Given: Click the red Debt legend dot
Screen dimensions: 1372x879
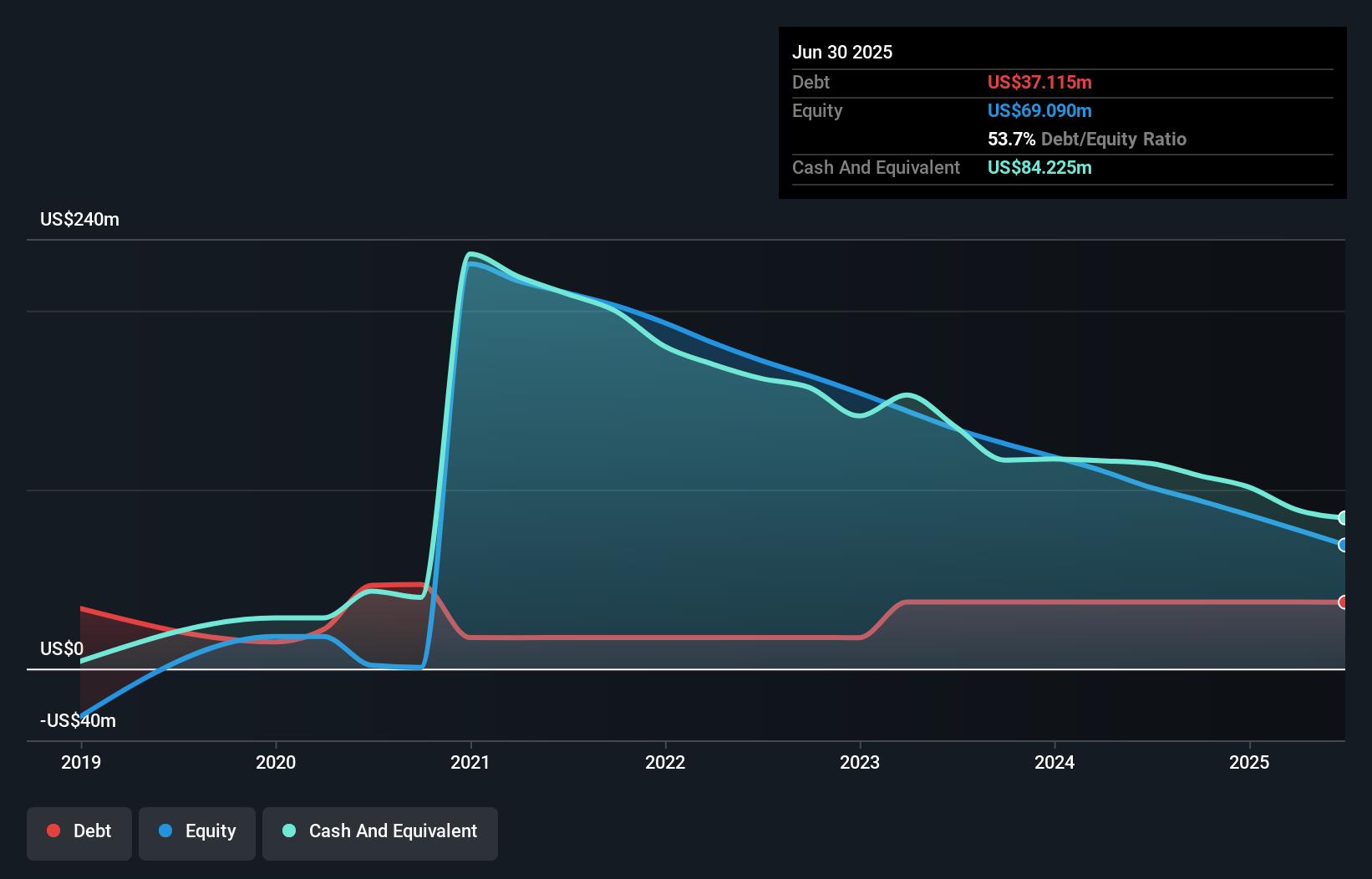Looking at the screenshot, I should click(x=52, y=831).
